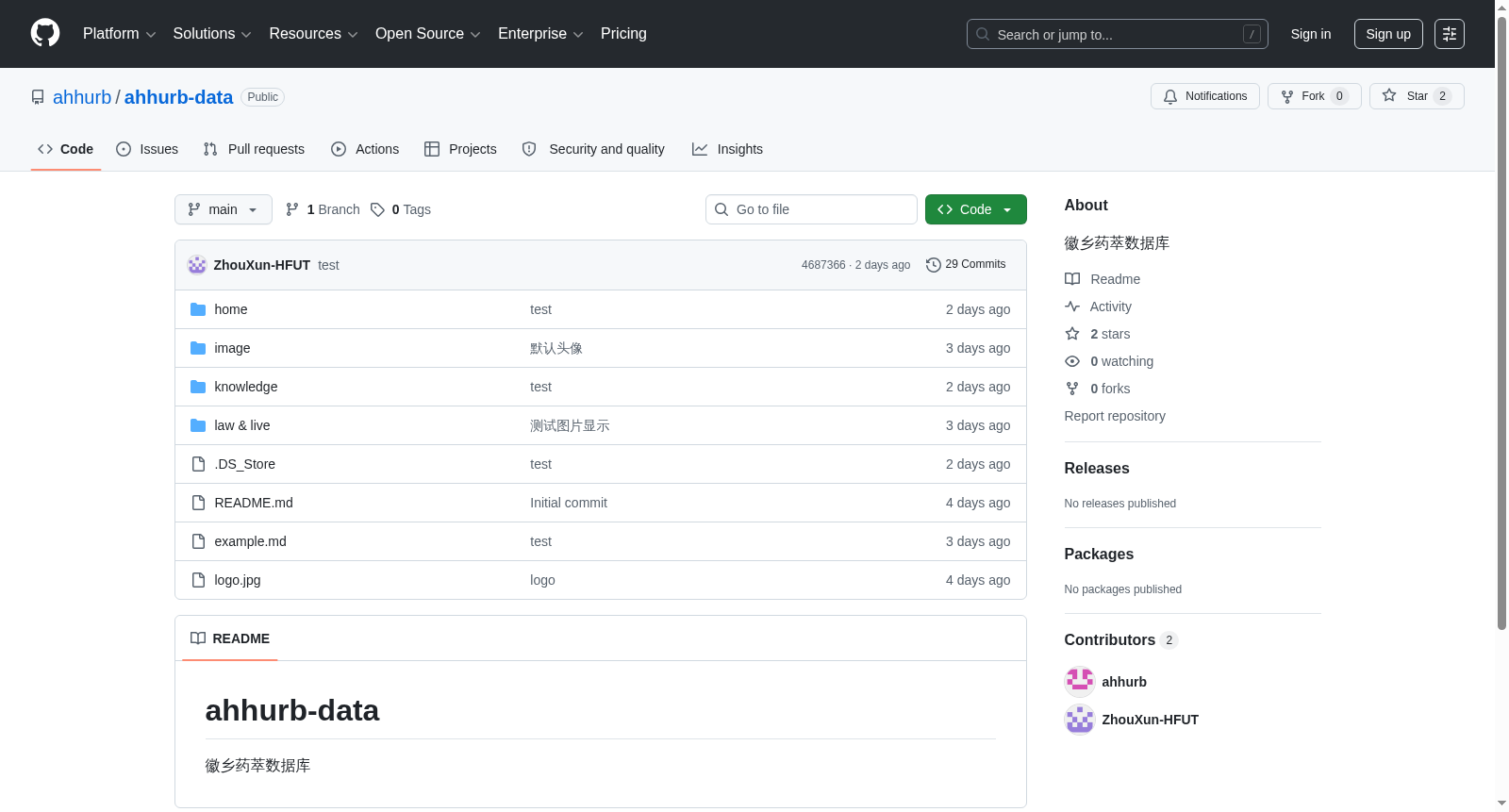Screen dimensions: 1509x812
Task: Switch to the Actions tab
Action: pyautogui.click(x=365, y=149)
